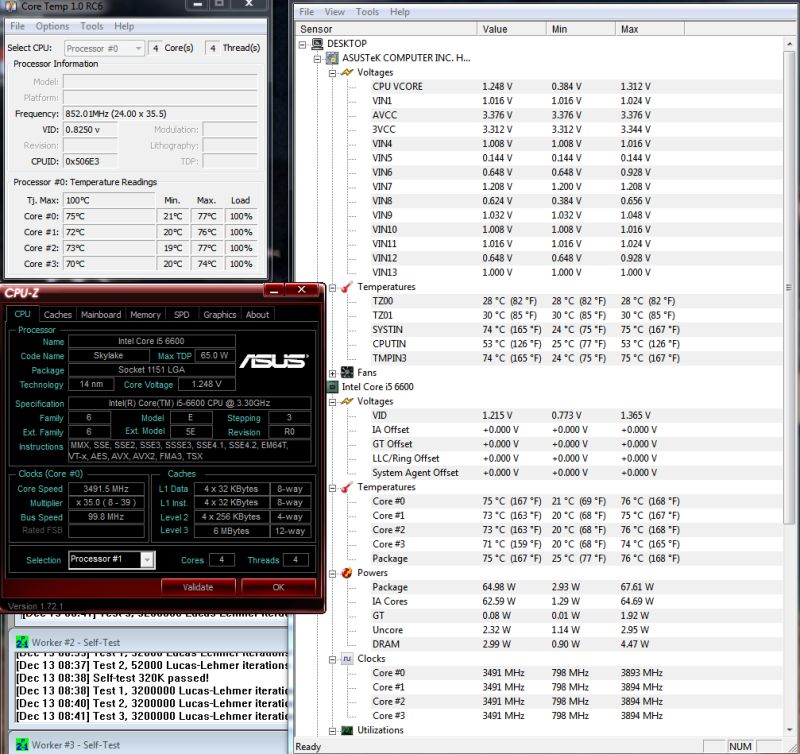Click the Core Temp title bar app icon

coord(10,6)
